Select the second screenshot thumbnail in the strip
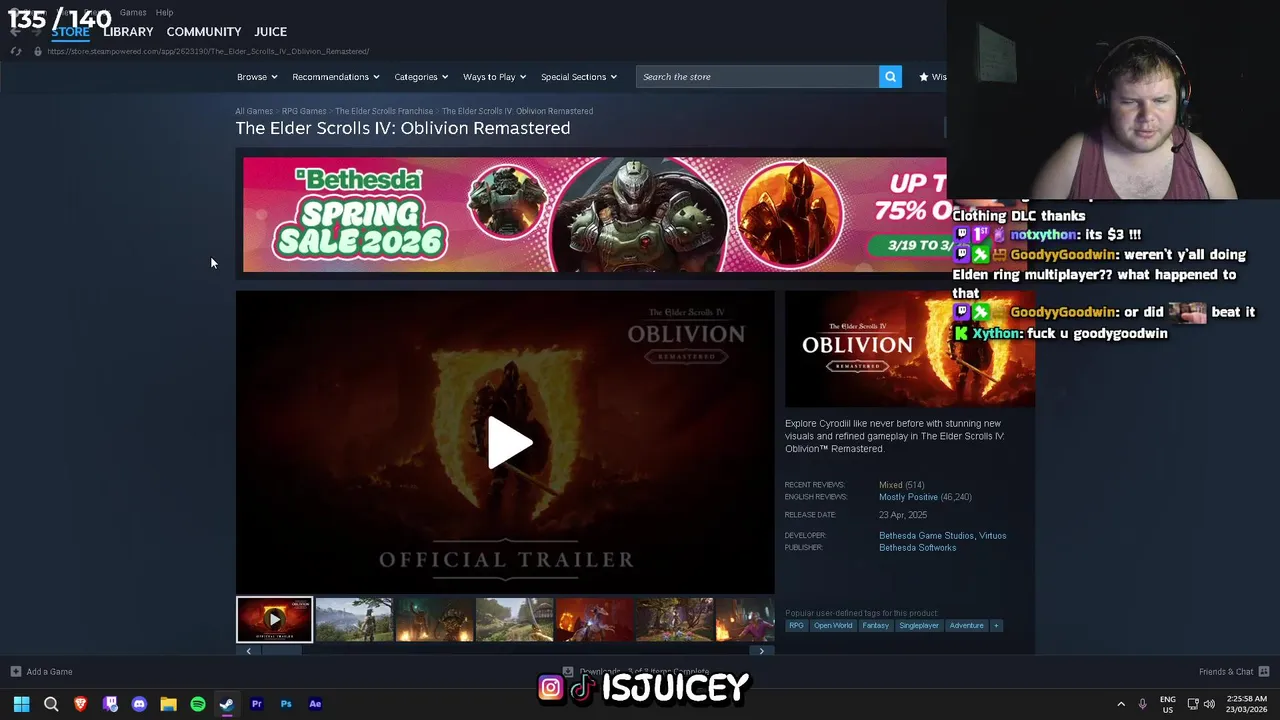This screenshot has width=1280, height=720. tap(354, 620)
